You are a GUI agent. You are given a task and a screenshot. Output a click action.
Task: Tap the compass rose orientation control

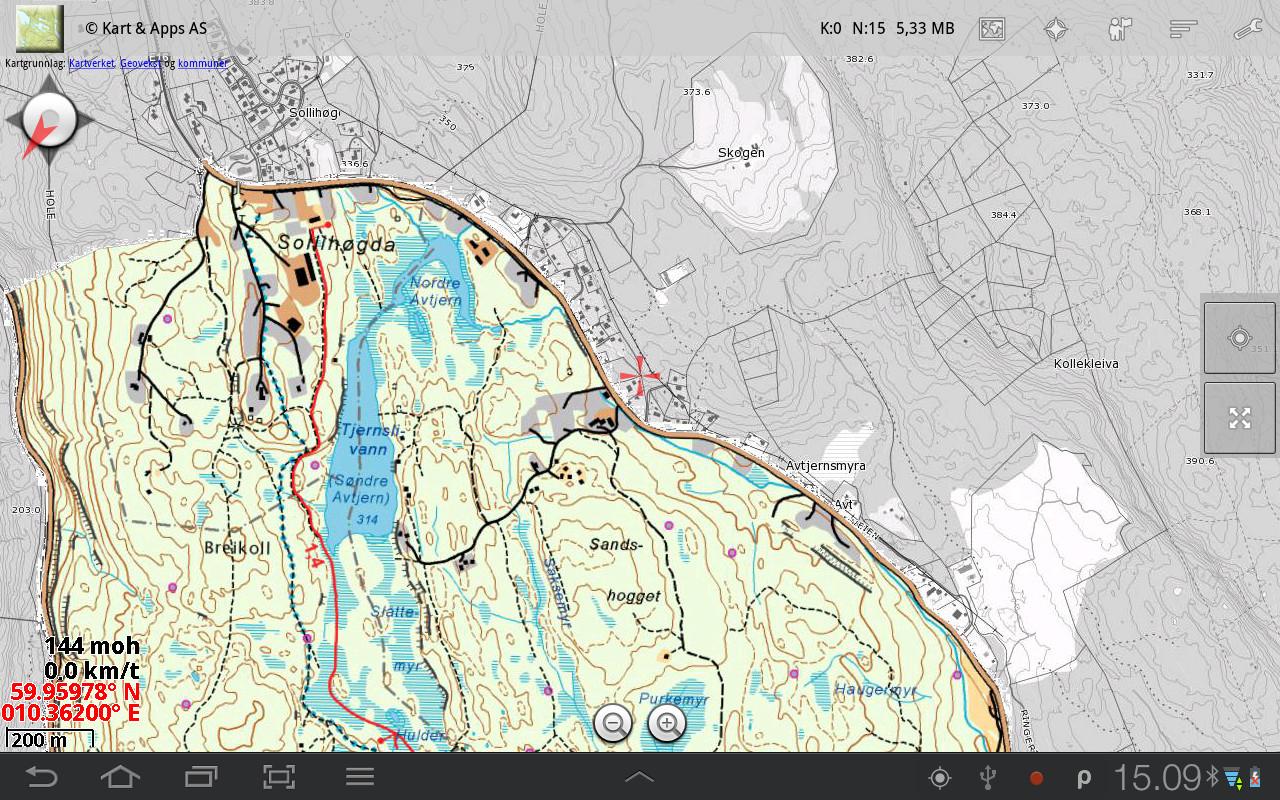click(x=49, y=121)
